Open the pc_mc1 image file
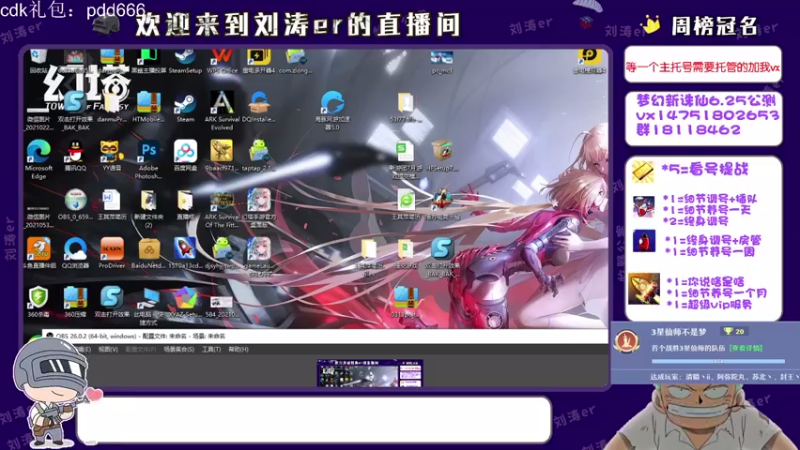 pyautogui.click(x=442, y=62)
